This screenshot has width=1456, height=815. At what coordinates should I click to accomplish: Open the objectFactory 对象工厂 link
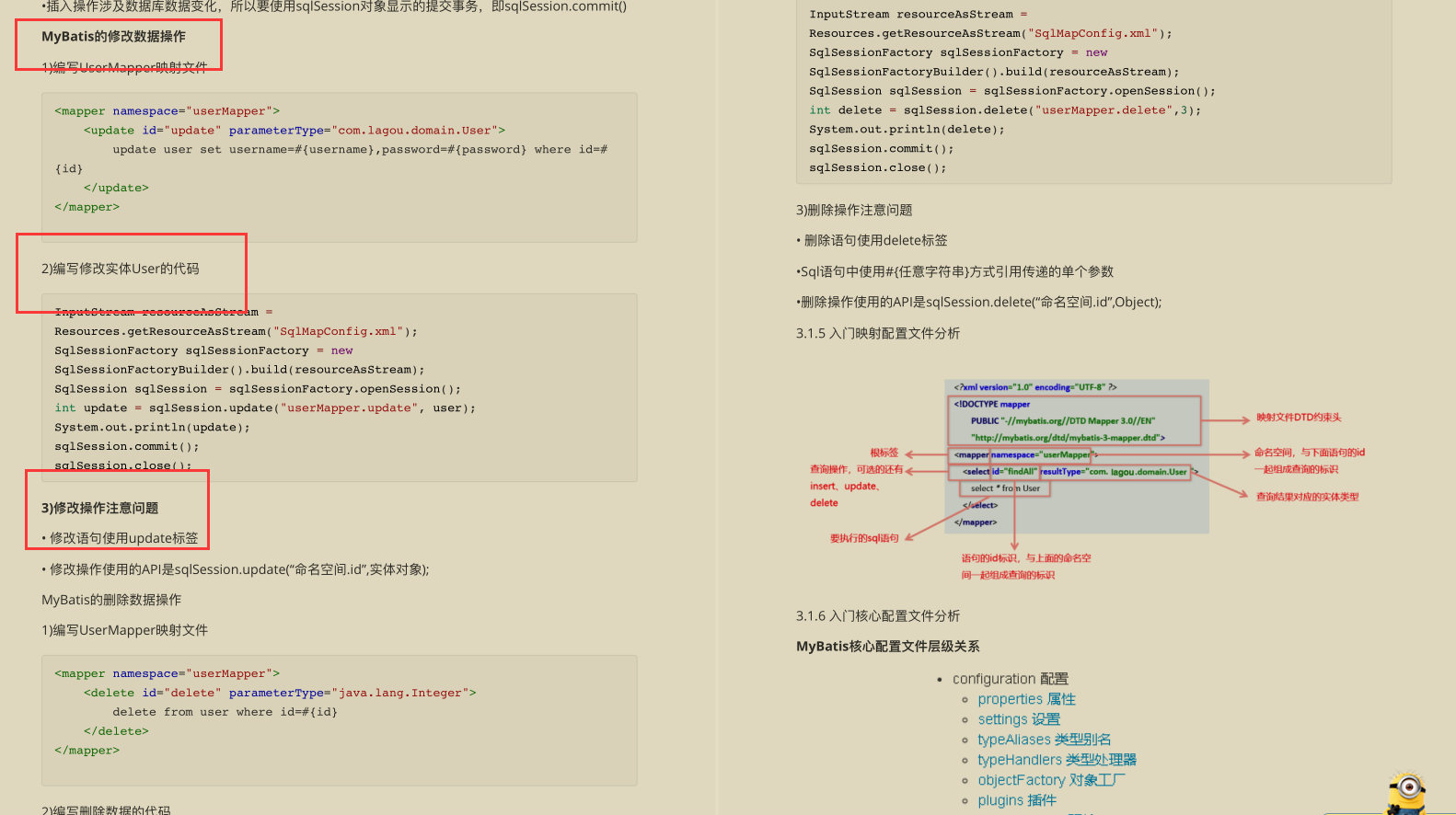(1051, 780)
